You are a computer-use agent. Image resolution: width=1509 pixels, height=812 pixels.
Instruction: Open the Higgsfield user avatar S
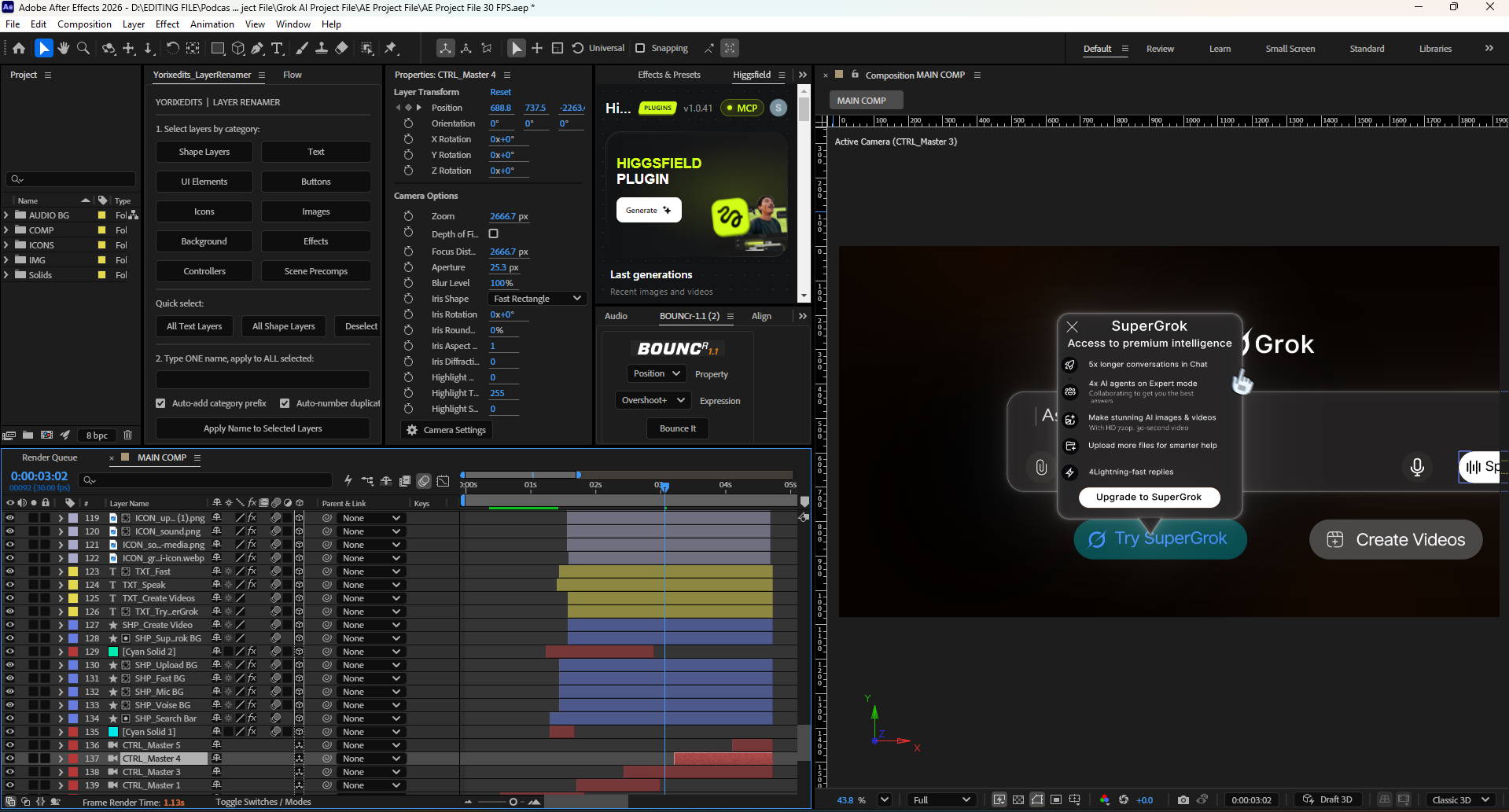tap(778, 108)
